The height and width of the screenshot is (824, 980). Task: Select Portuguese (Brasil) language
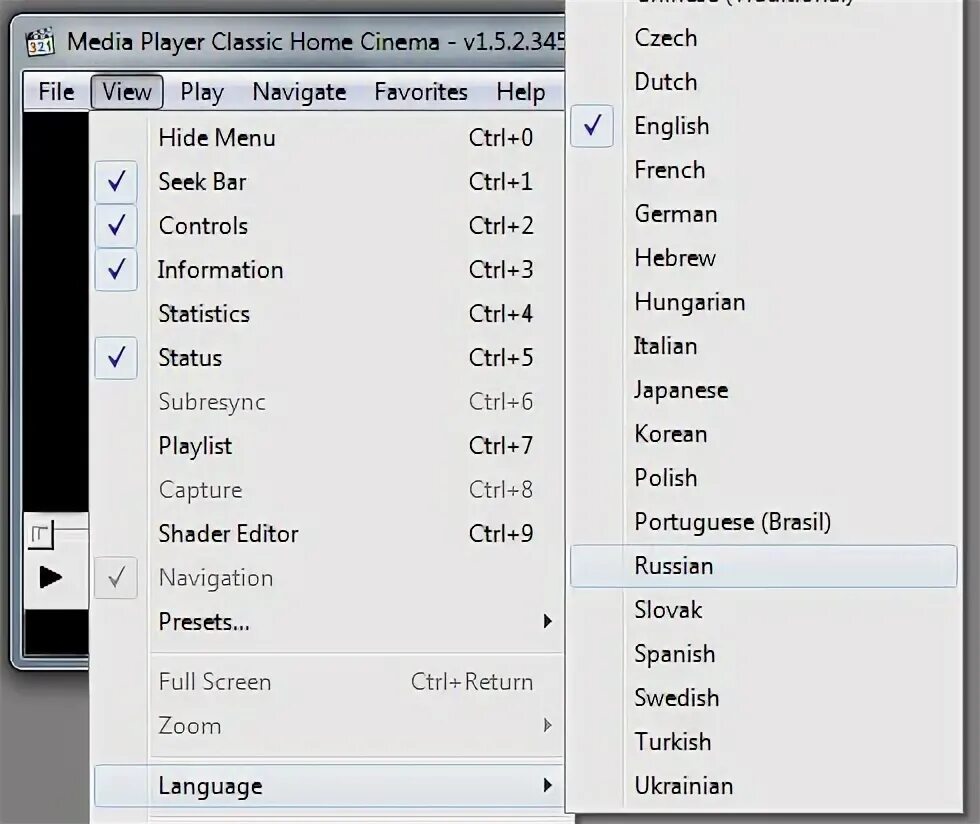(x=764, y=522)
